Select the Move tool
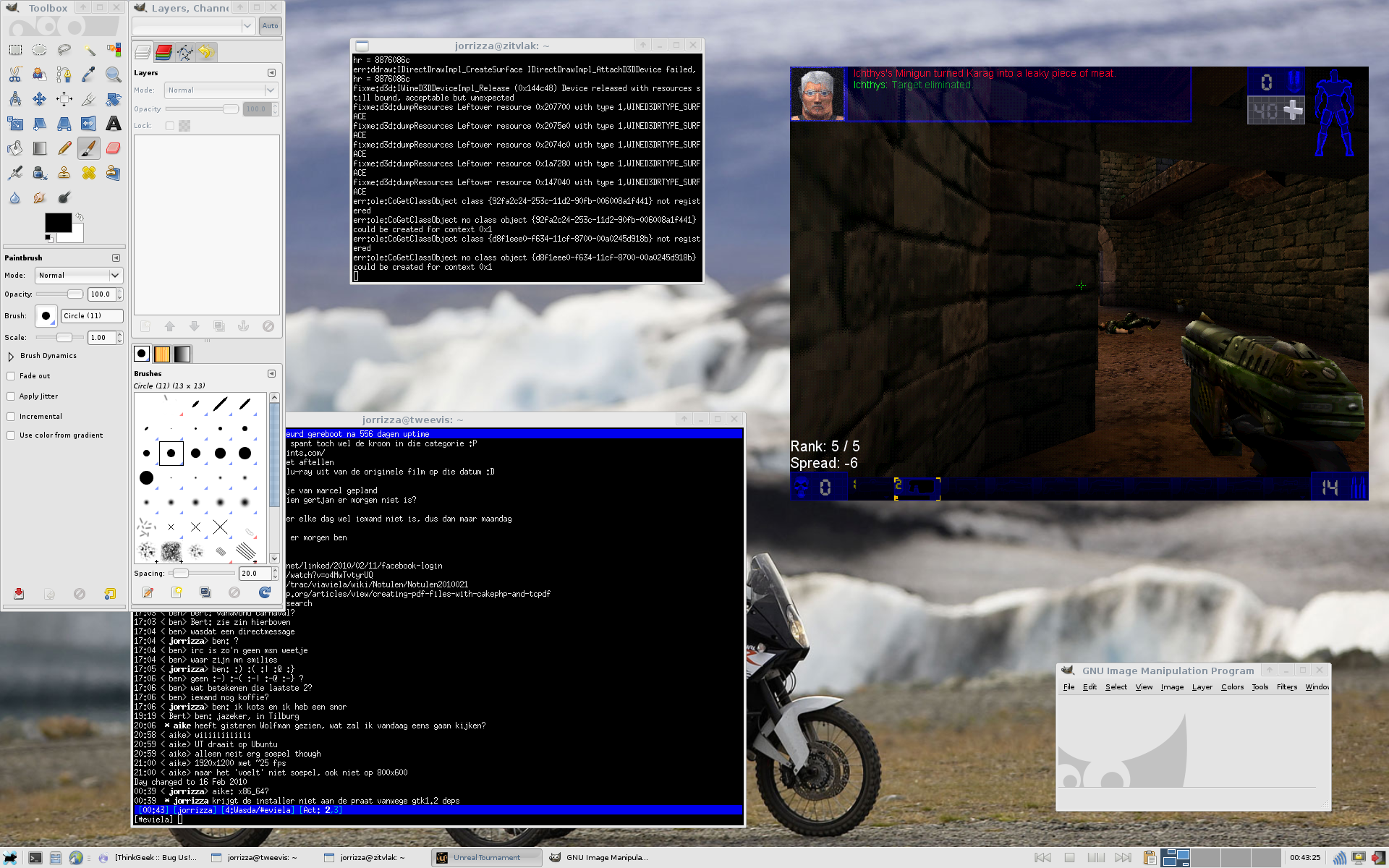Viewport: 1389px width, 868px height. pos(40,99)
